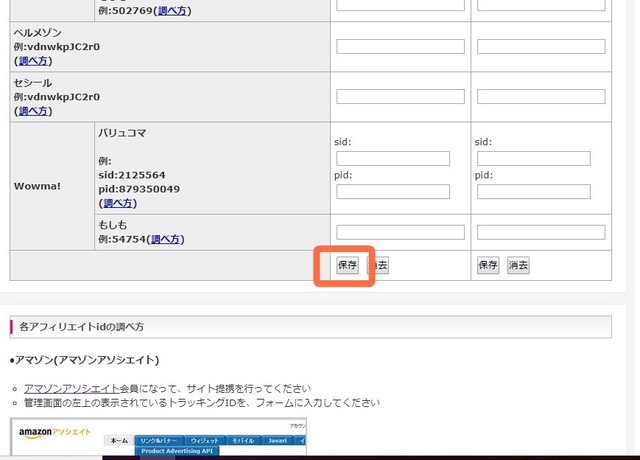Select the example text pid:879350049
Screen dimensions: 640x460
pos(139,189)
